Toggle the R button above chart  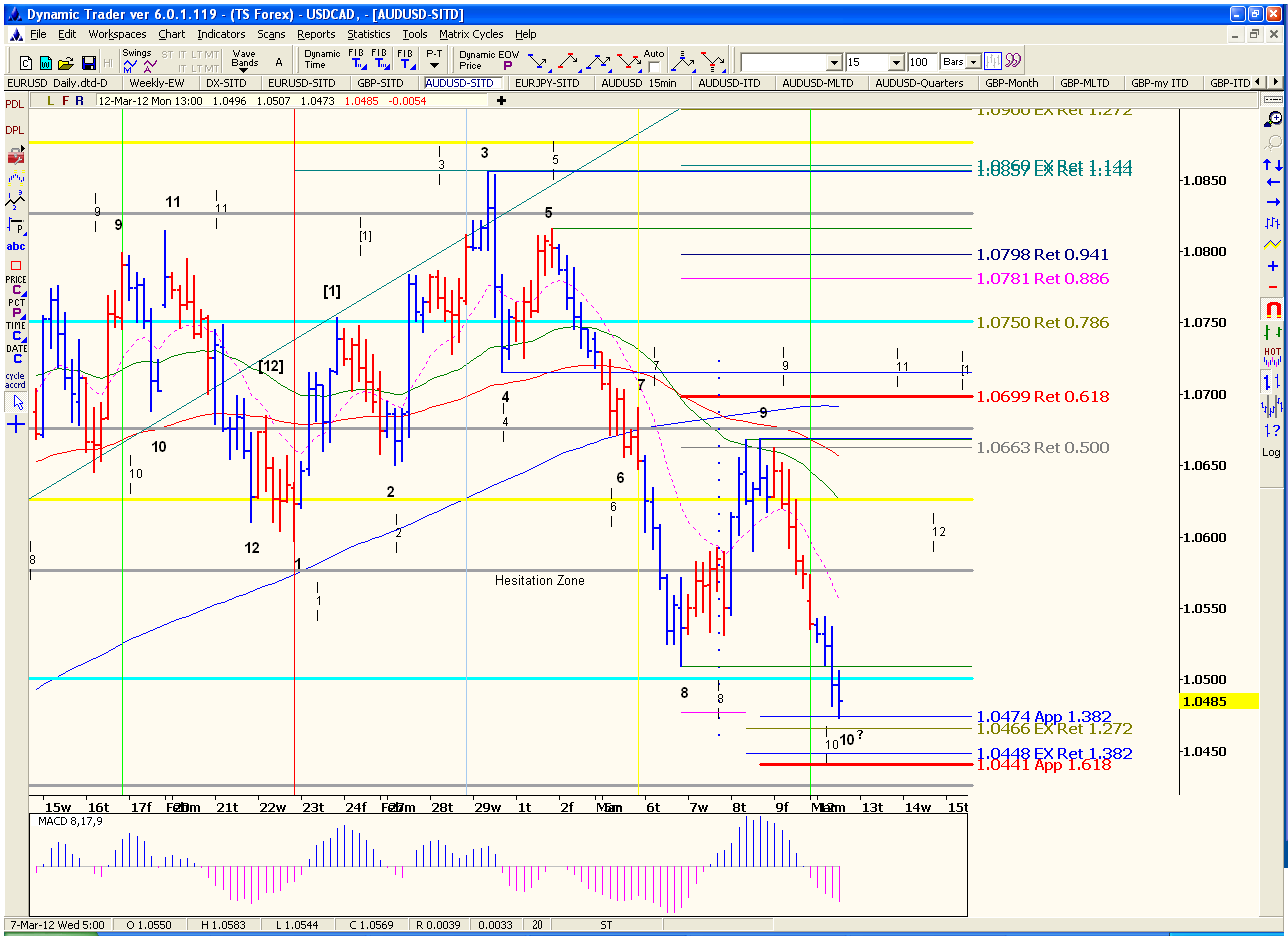click(79, 100)
